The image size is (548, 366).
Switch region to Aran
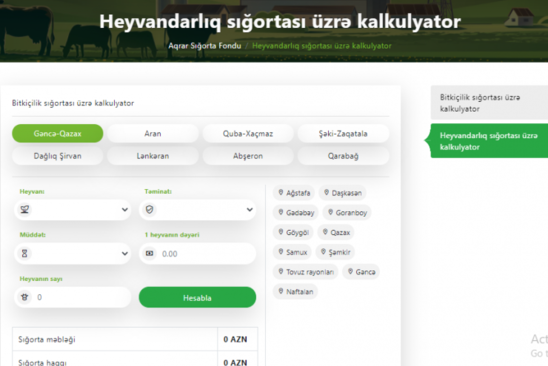tap(153, 134)
